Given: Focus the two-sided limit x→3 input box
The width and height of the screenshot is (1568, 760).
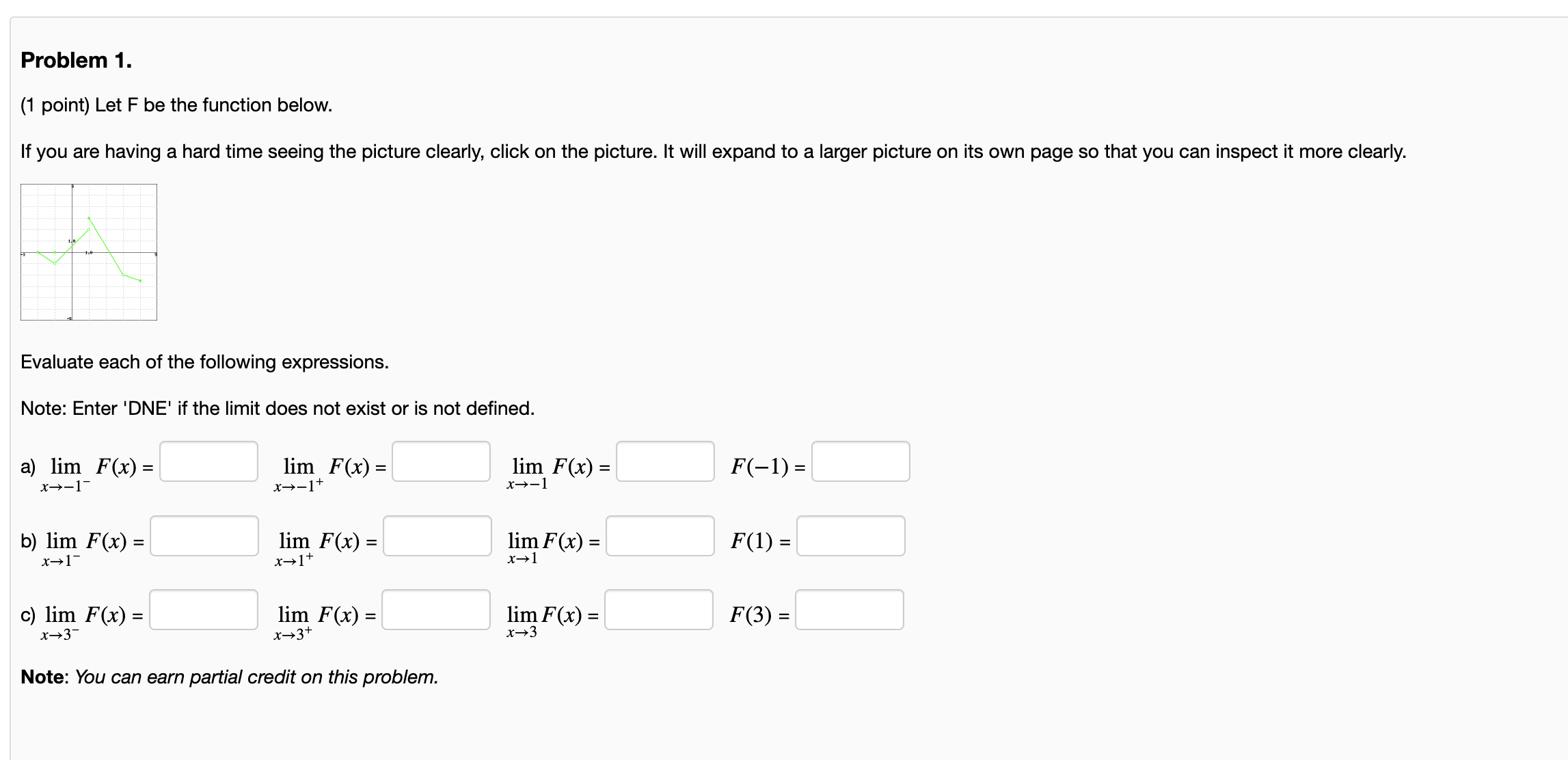Looking at the screenshot, I should (659, 610).
